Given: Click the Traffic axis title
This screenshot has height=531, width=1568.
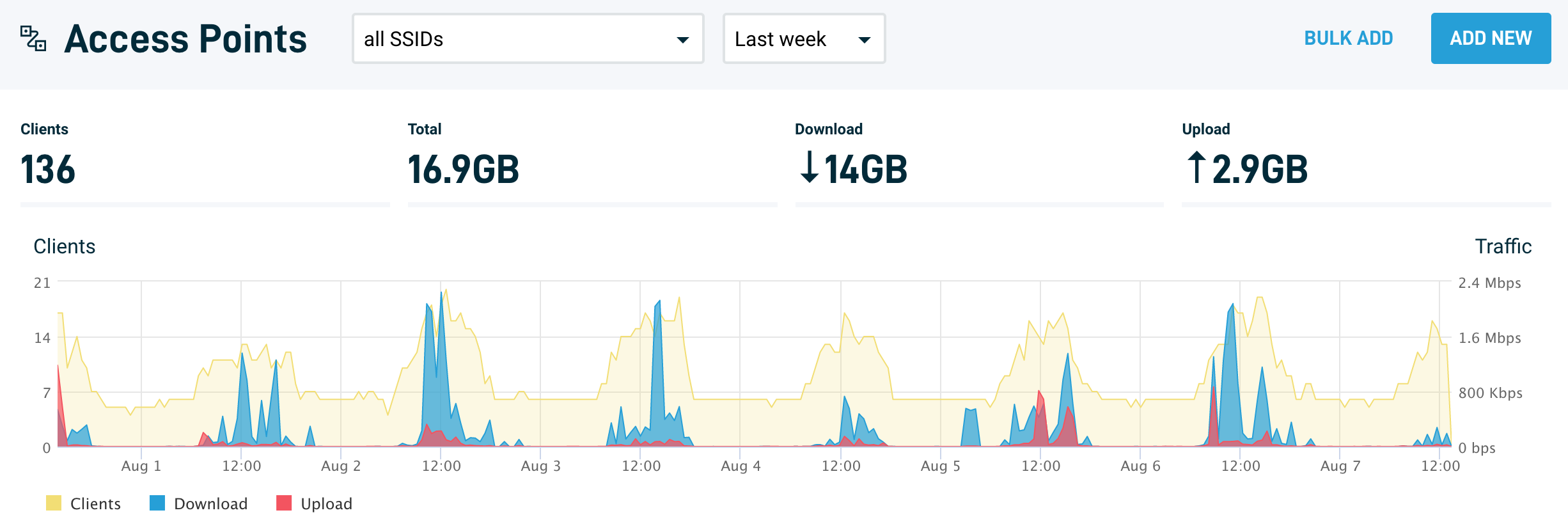Looking at the screenshot, I should click(1503, 246).
